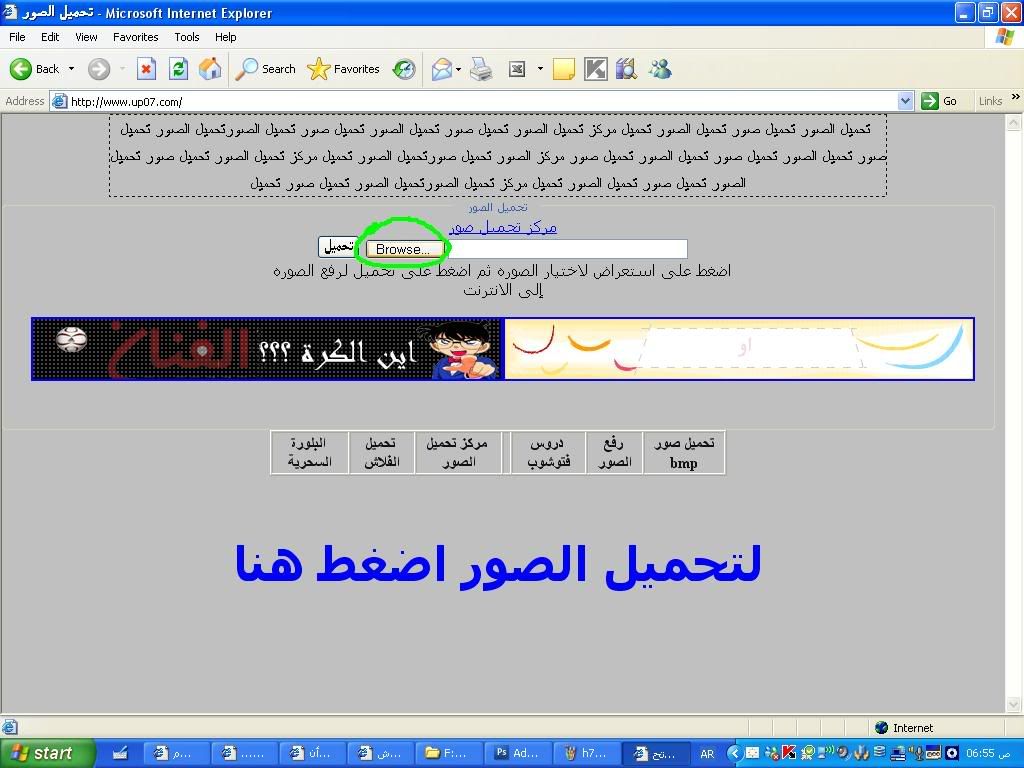The width and height of the screenshot is (1024, 768).
Task: Open the History toolbar icon
Action: point(404,69)
